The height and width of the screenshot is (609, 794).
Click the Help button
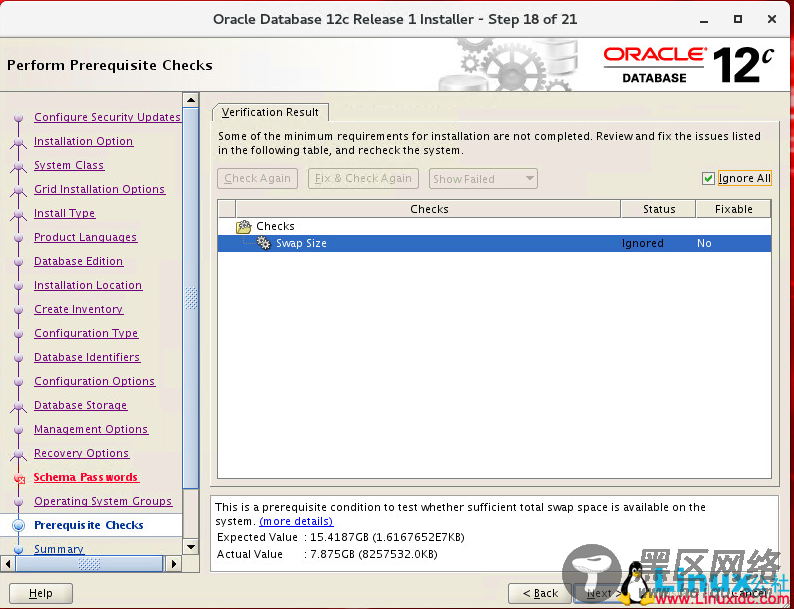pos(41,593)
